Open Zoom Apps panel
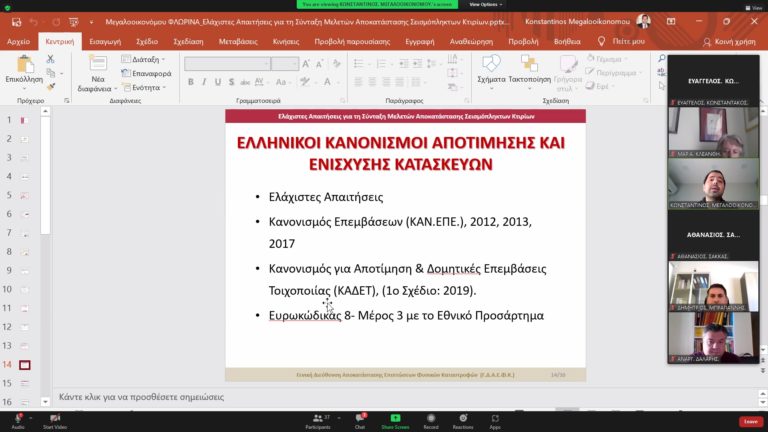The image size is (768, 432). pyautogui.click(x=495, y=421)
